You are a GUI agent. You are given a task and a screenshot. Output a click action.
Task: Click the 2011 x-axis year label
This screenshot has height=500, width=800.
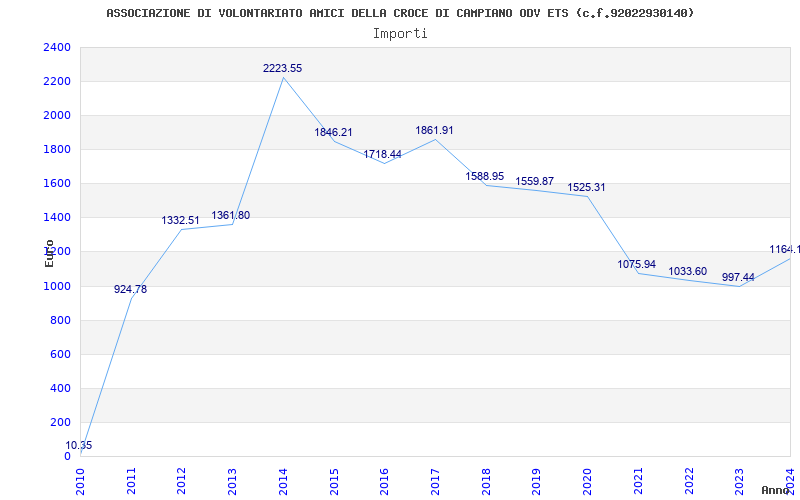pos(131,482)
